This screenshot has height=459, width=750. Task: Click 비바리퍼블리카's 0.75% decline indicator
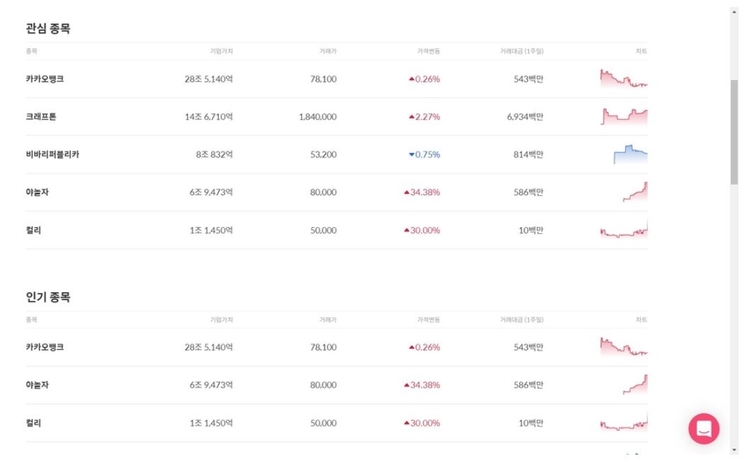click(423, 155)
